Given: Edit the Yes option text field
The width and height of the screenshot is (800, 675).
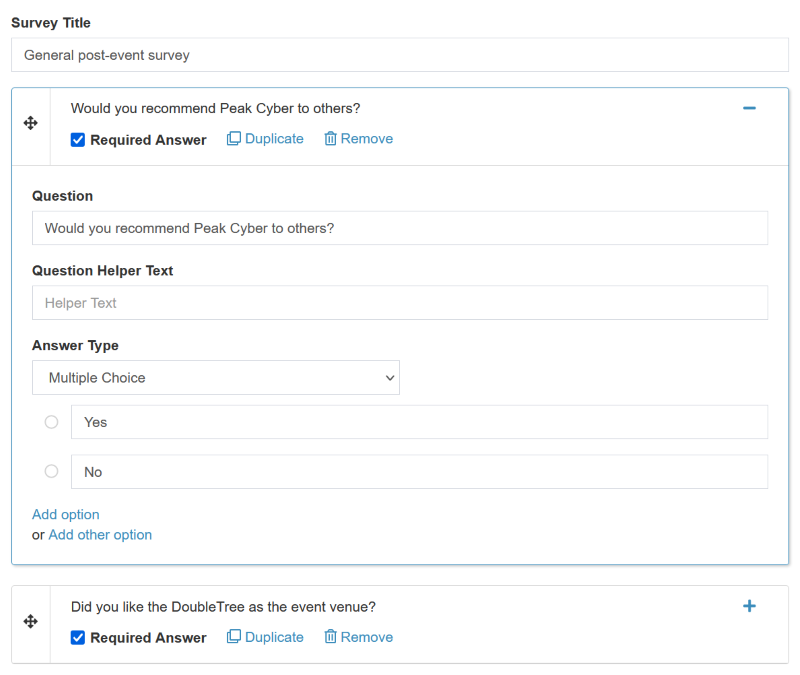Looking at the screenshot, I should point(419,422).
